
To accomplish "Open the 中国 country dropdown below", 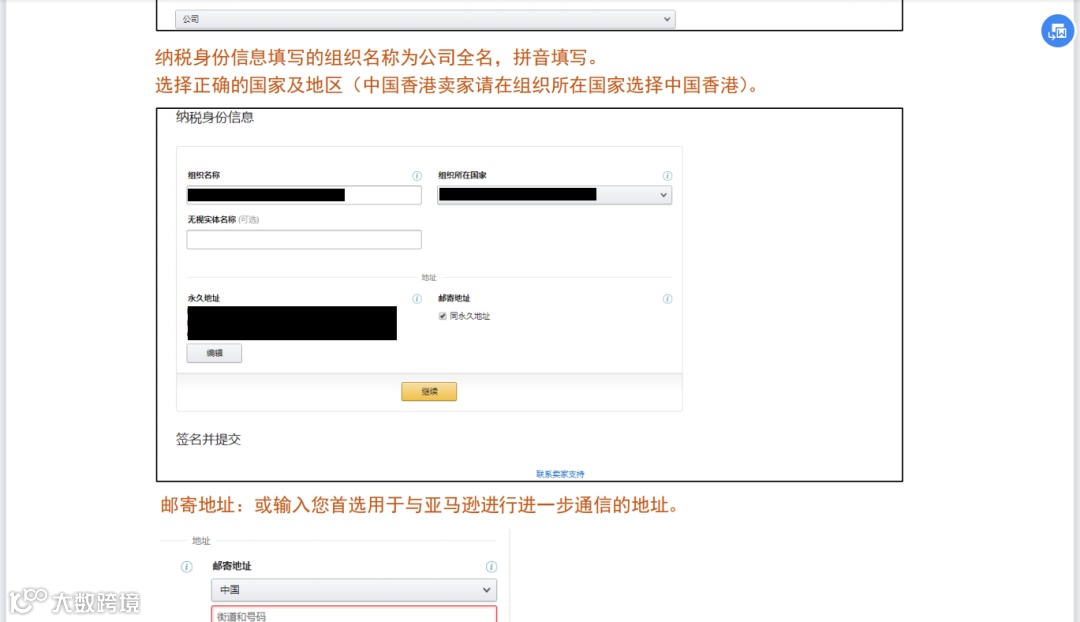I will click(x=353, y=590).
